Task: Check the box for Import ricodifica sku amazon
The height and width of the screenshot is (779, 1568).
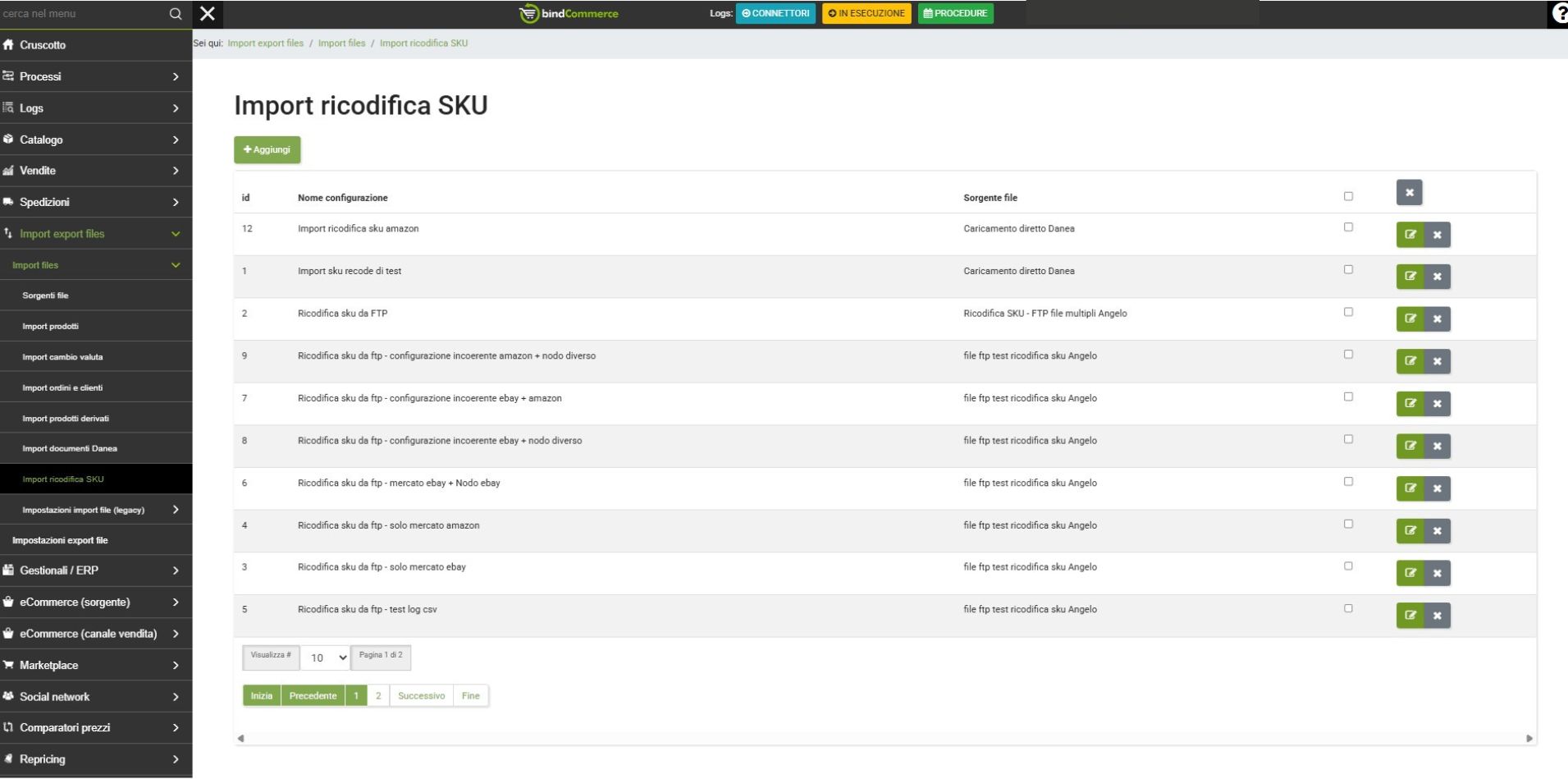Action: click(x=1348, y=227)
